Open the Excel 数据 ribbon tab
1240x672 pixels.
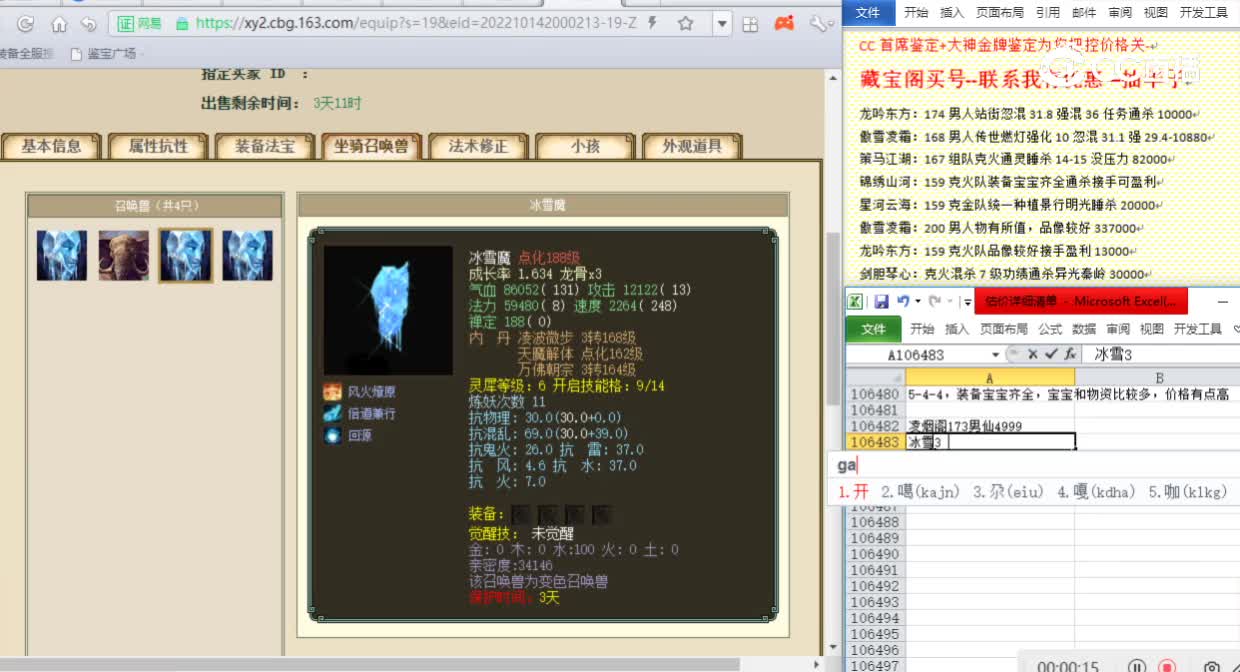coord(1085,329)
